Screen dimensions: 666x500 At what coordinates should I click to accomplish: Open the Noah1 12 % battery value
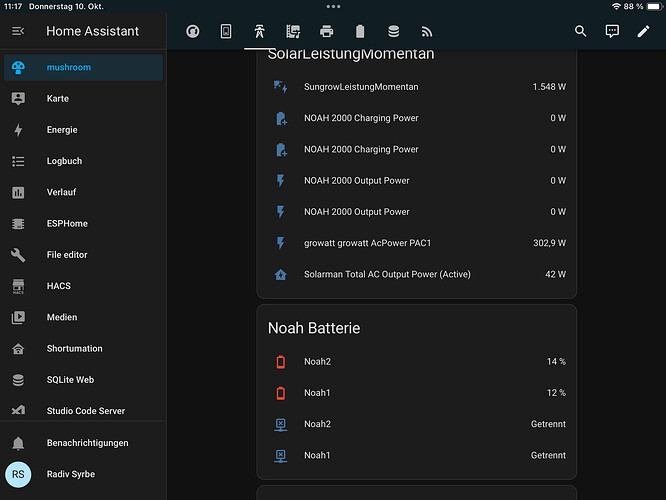click(556, 393)
